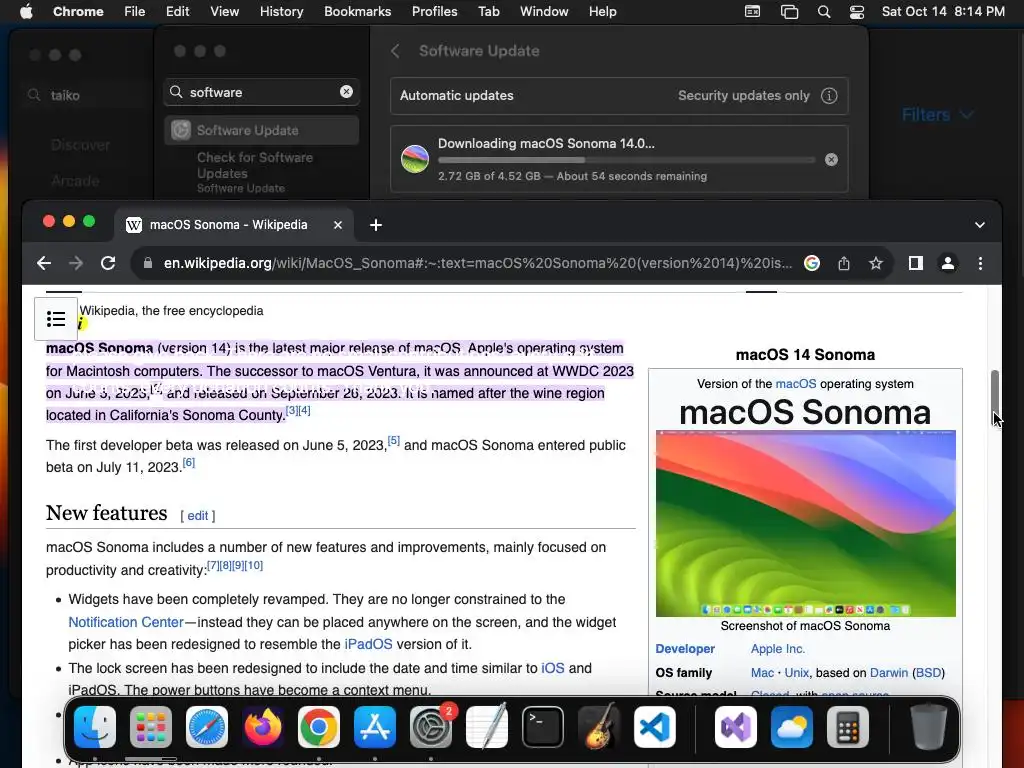The height and width of the screenshot is (768, 1024).
Task: Open the Bookmarks menu
Action: [357, 12]
